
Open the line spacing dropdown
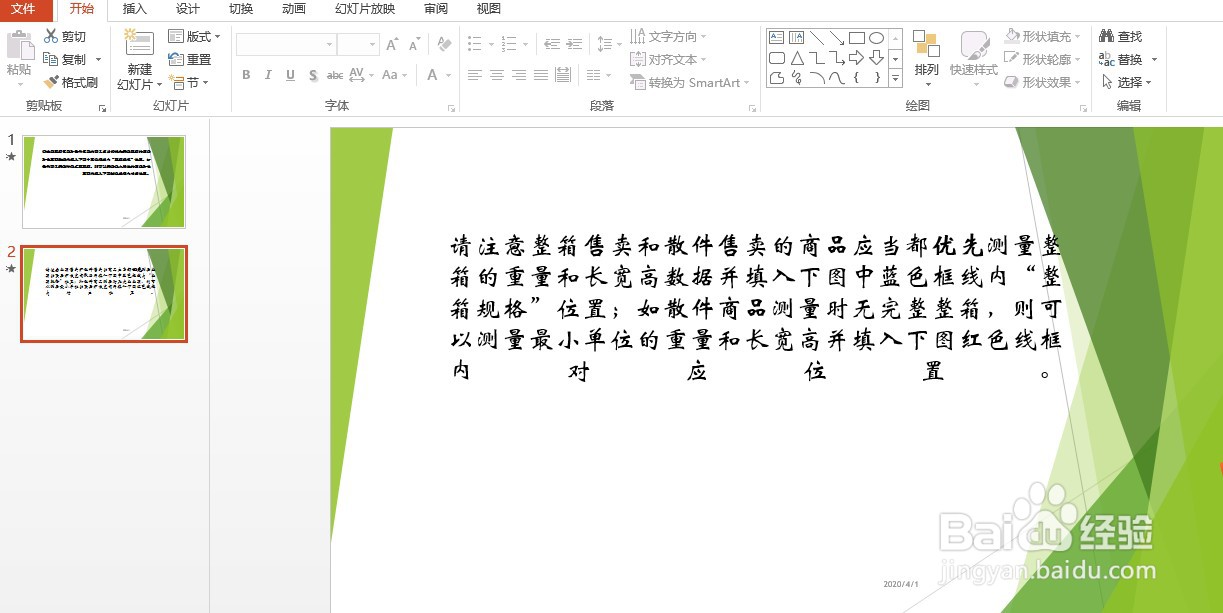point(608,44)
